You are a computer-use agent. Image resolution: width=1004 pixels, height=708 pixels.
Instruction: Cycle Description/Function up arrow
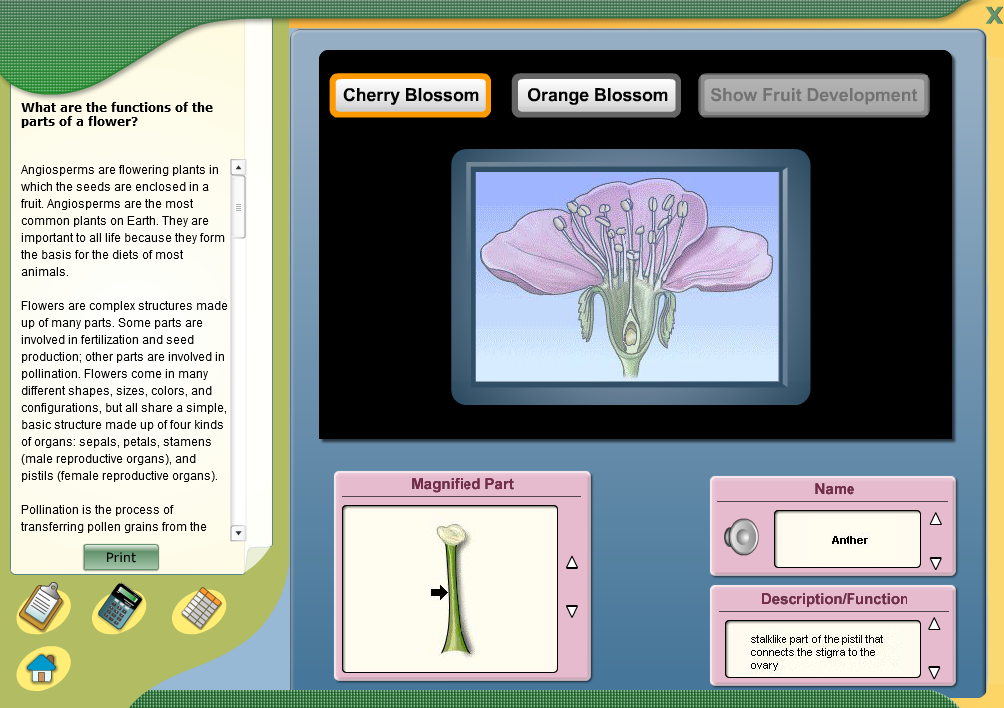934,624
